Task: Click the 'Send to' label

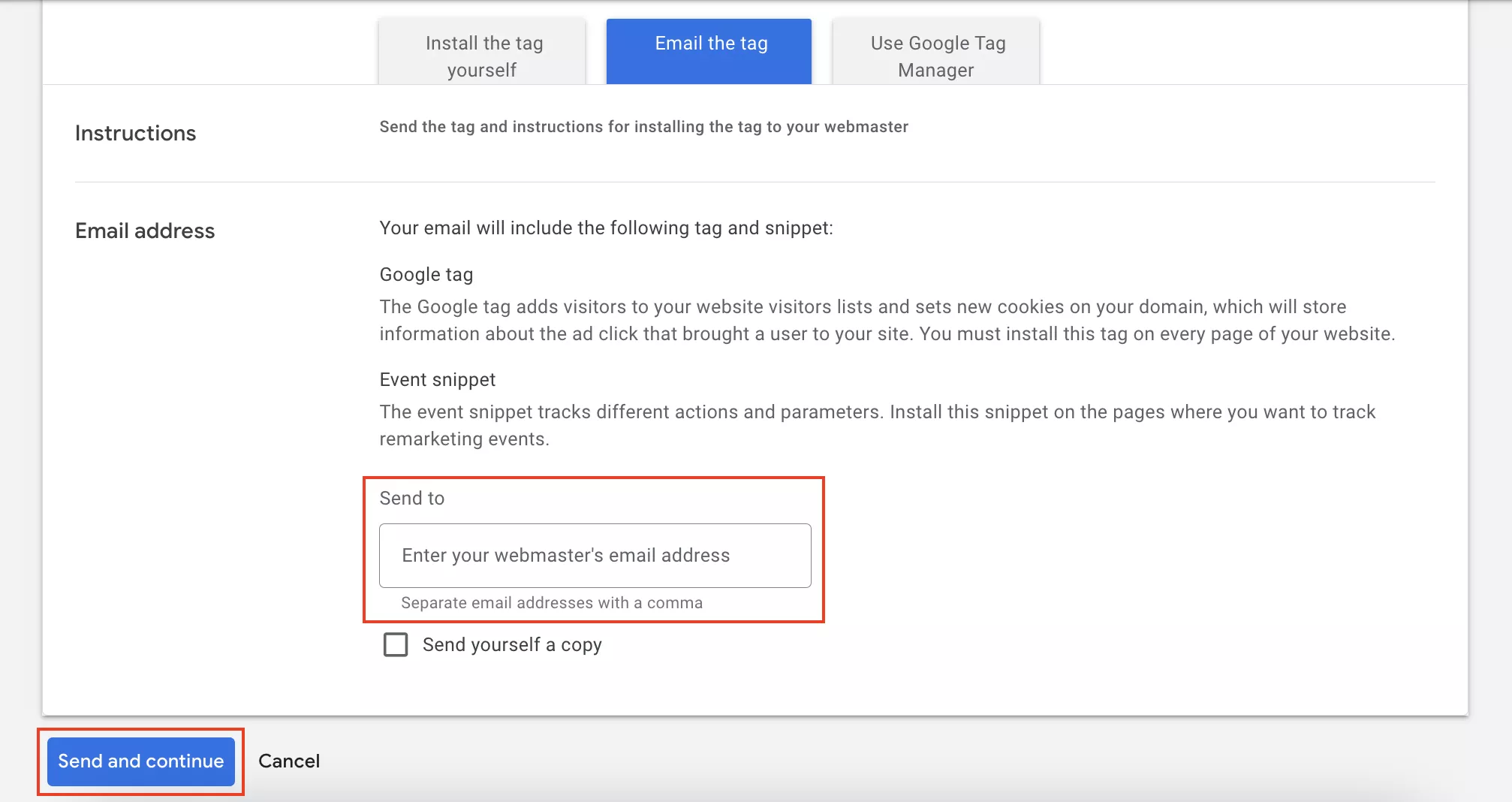Action: click(412, 499)
